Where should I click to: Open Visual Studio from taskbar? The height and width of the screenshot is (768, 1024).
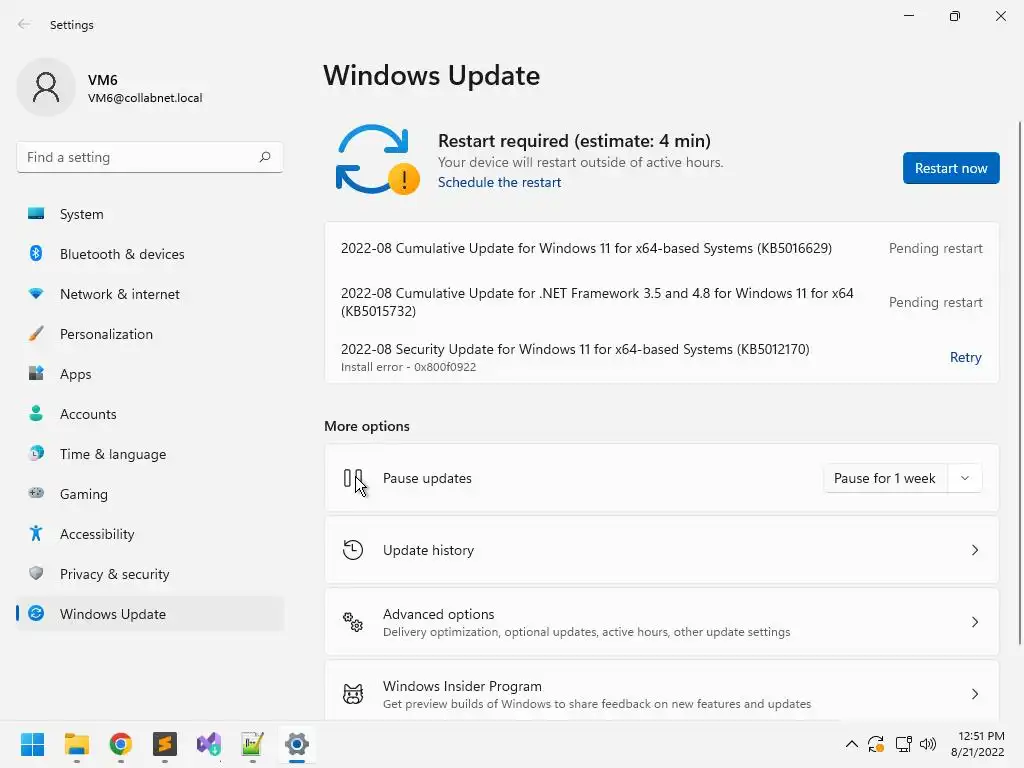point(209,744)
